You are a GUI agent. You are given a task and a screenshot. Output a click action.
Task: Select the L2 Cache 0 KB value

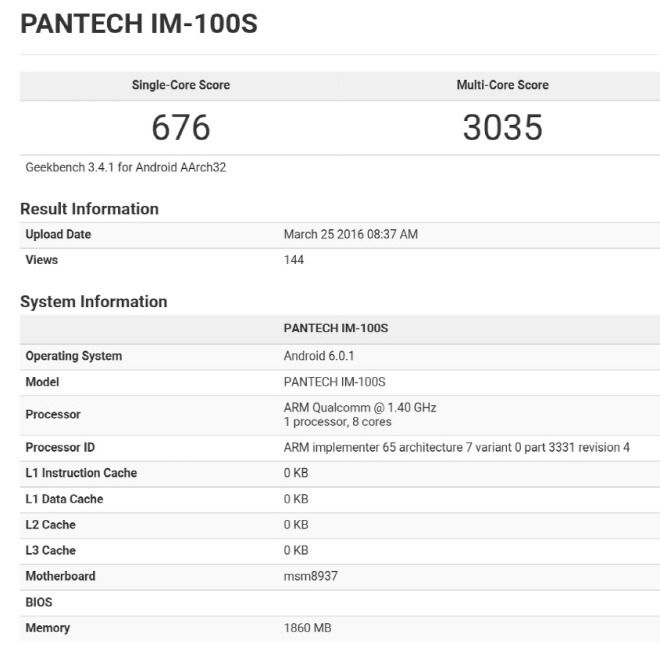pyautogui.click(x=296, y=525)
